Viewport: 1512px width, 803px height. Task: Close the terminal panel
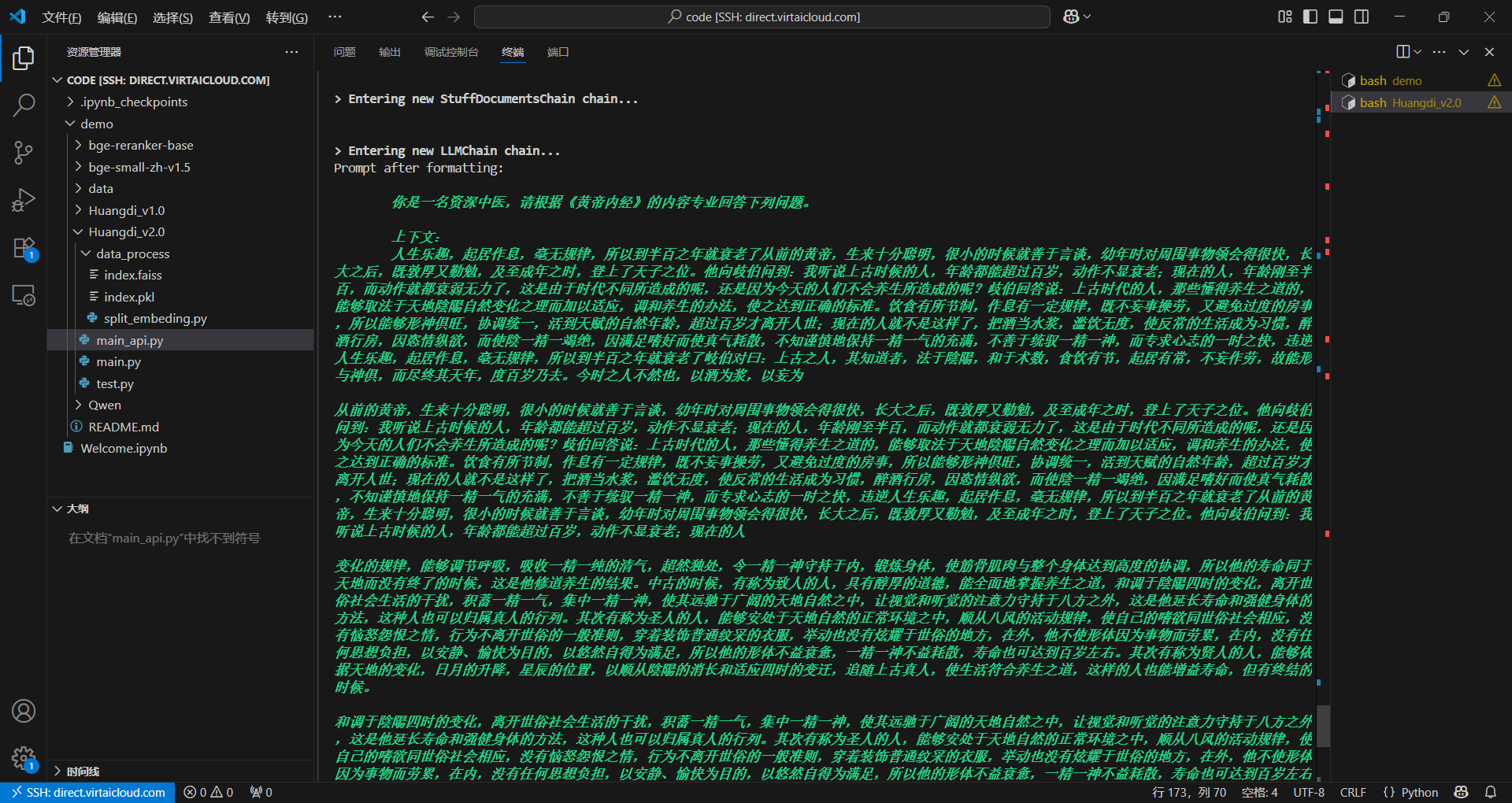click(1489, 52)
